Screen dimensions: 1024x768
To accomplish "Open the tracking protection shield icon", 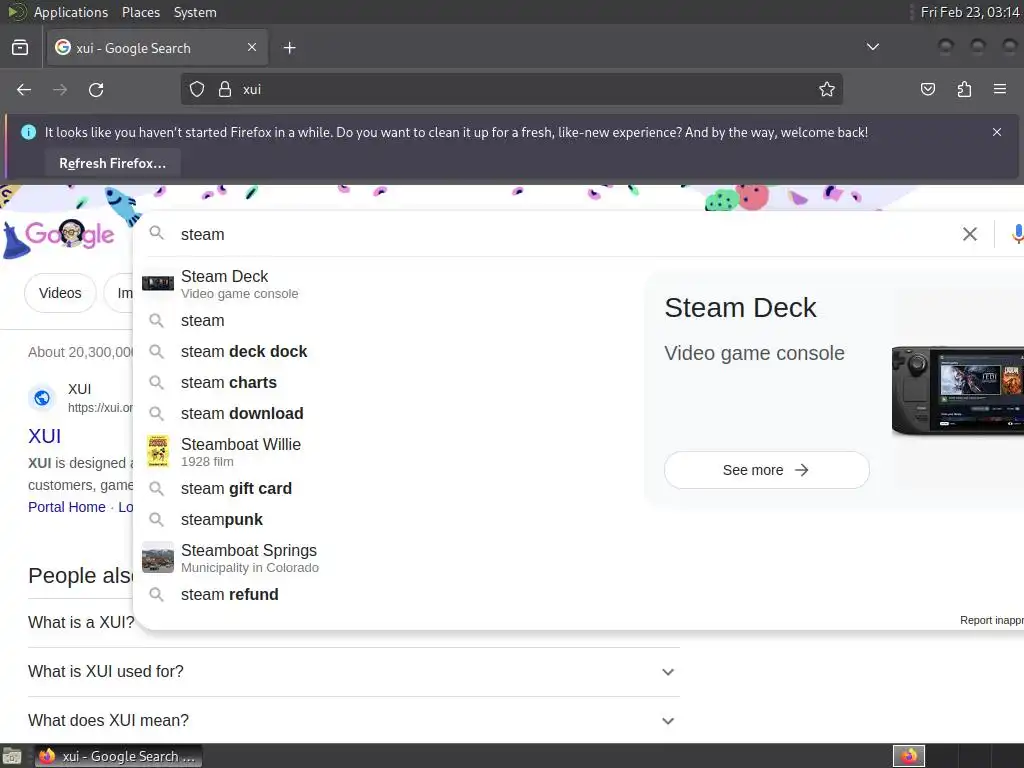I will pos(197,89).
